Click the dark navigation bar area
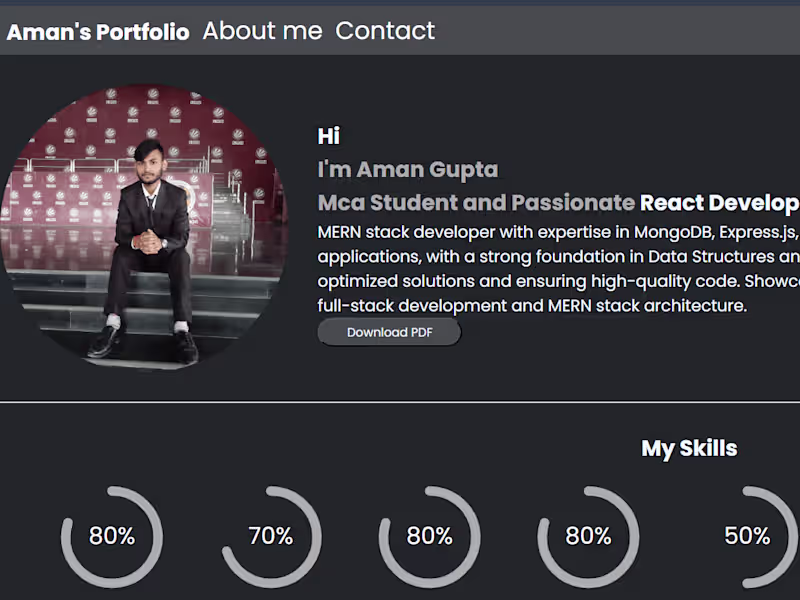The height and width of the screenshot is (600, 800). [600, 31]
